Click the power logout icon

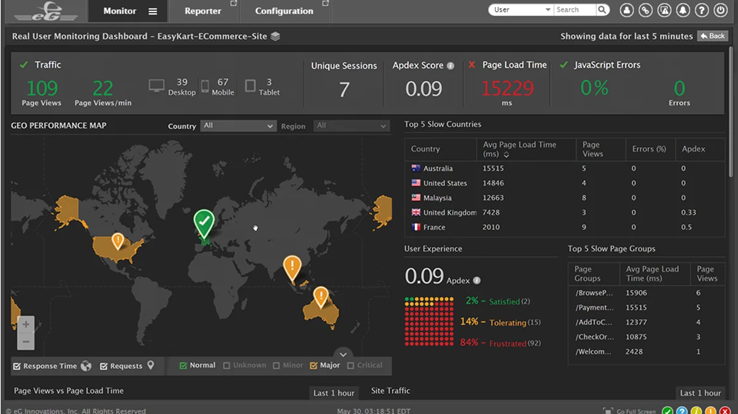click(x=722, y=10)
